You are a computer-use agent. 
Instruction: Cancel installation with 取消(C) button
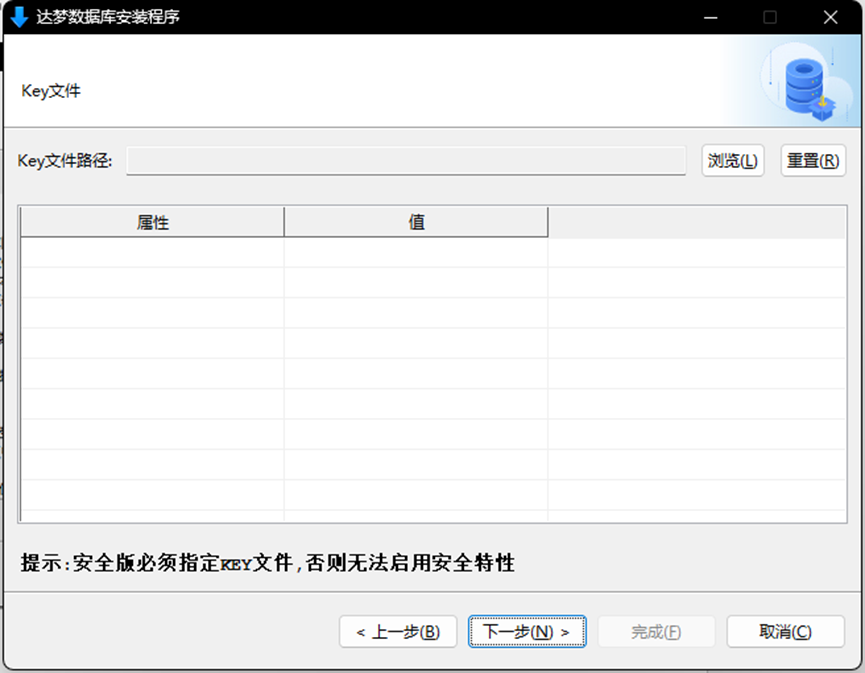786,632
